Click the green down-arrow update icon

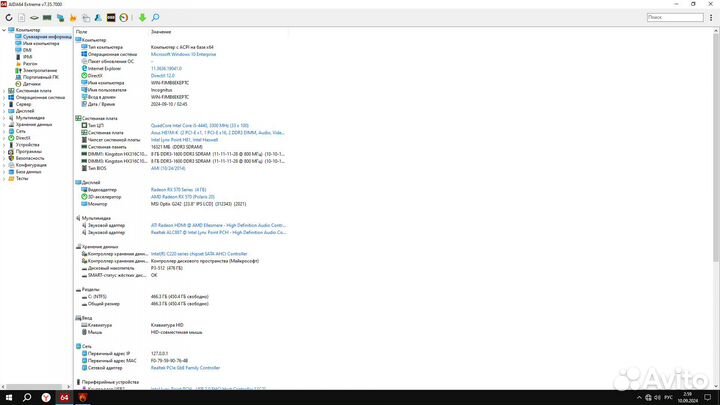tap(142, 17)
